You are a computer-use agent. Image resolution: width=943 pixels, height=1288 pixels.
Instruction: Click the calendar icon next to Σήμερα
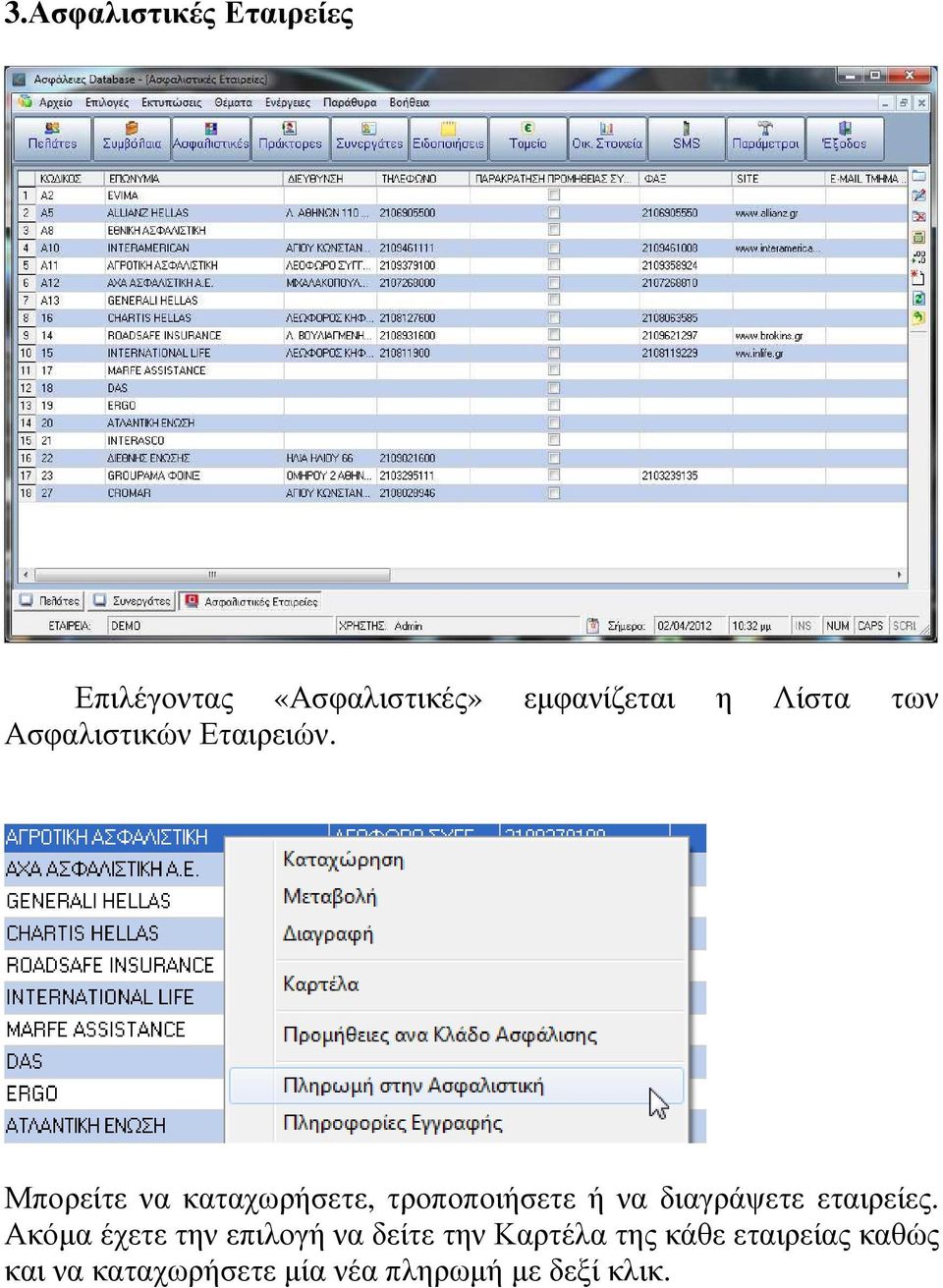592,625
